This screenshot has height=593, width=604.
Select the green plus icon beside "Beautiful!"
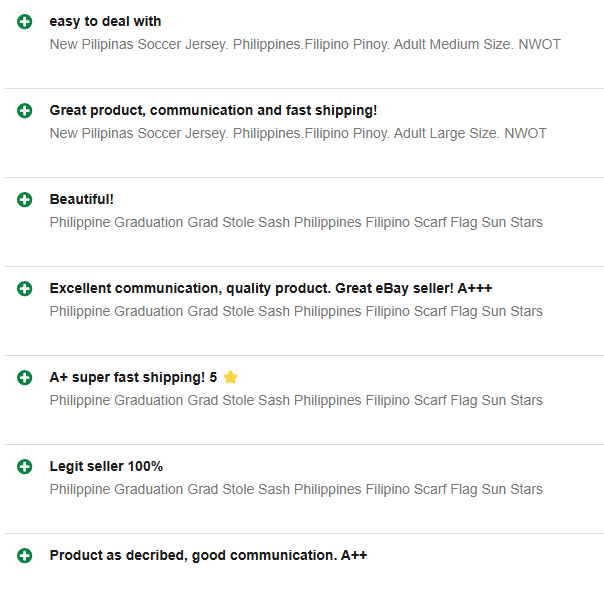(x=25, y=200)
